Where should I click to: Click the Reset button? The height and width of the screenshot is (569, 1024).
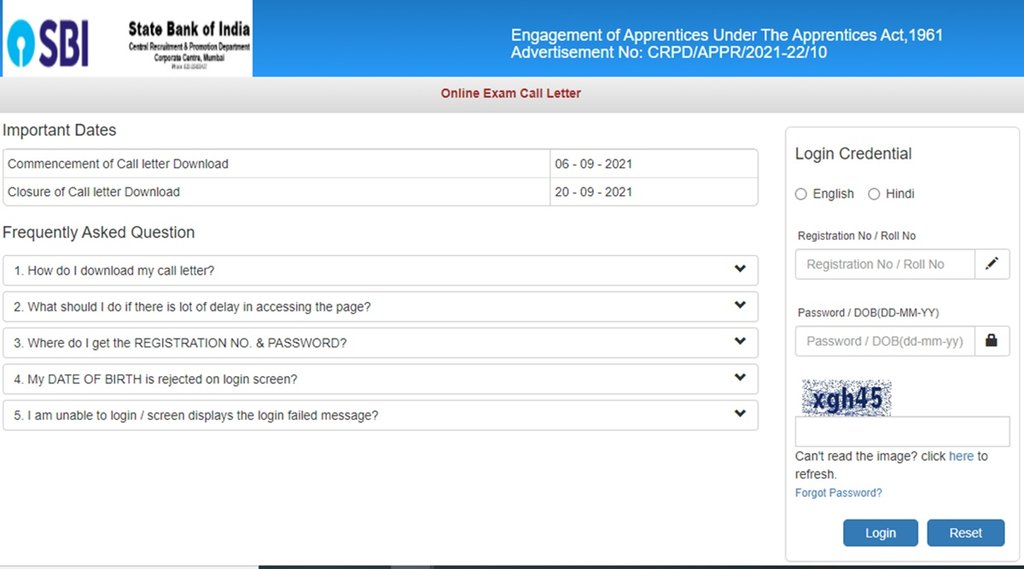965,533
